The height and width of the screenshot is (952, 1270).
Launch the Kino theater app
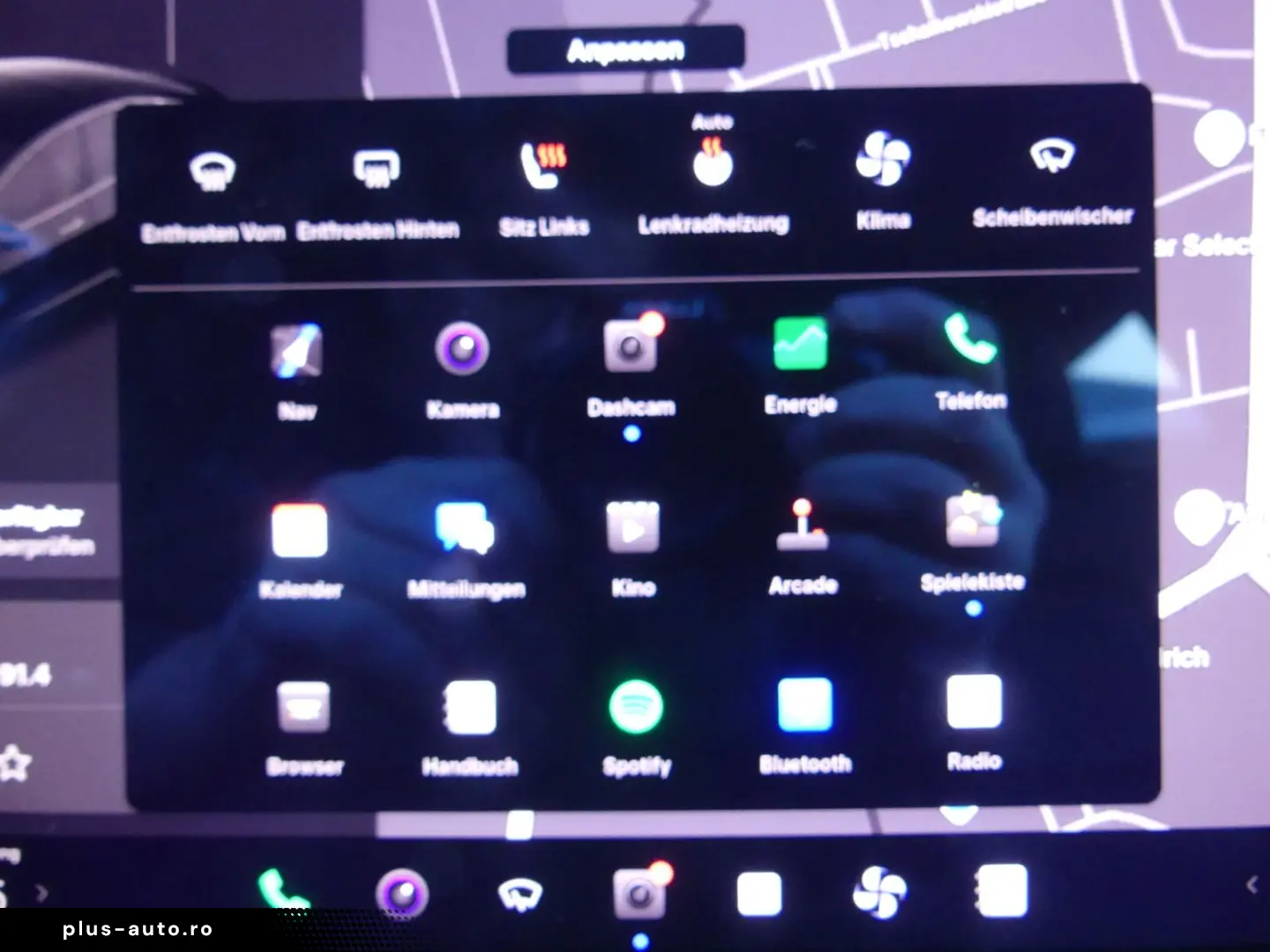[633, 529]
